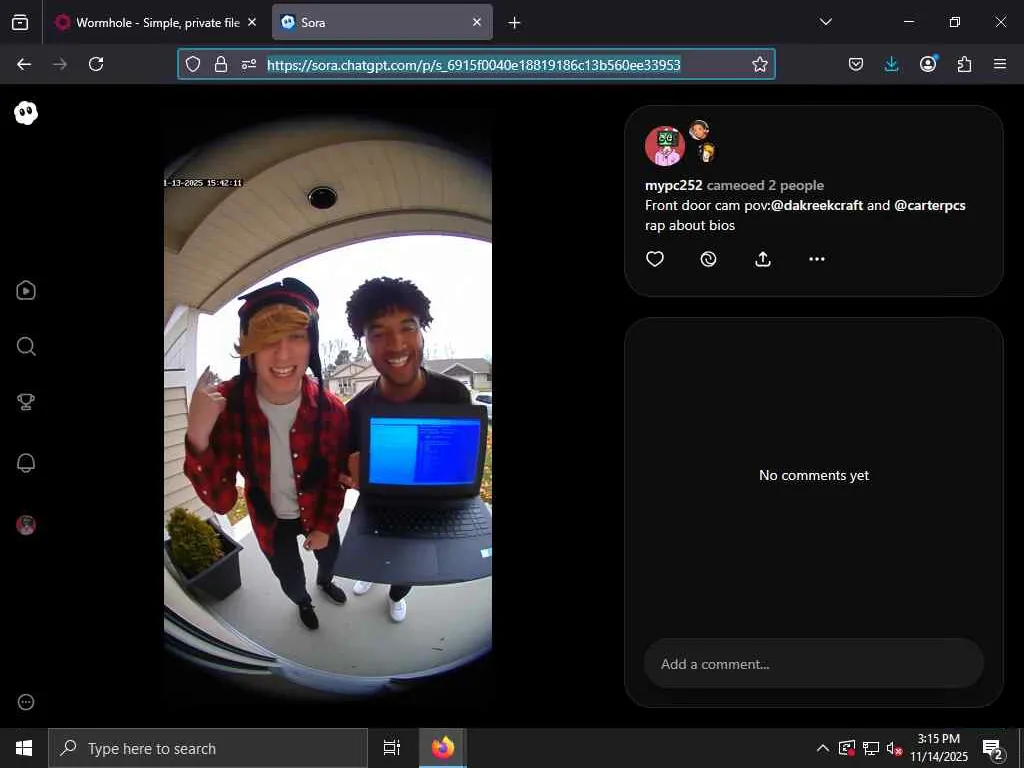
Task: Go forward one page
Action: (x=60, y=64)
